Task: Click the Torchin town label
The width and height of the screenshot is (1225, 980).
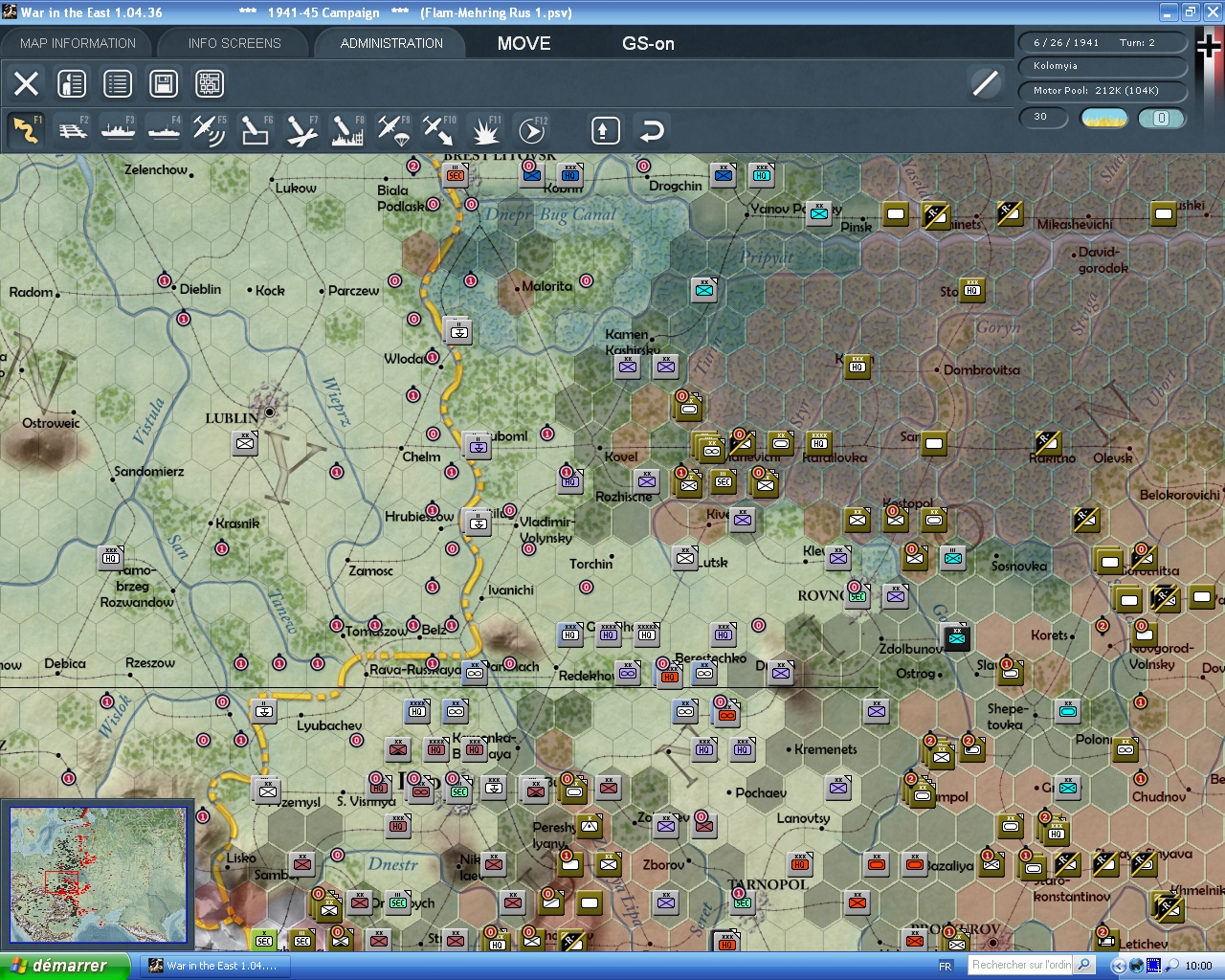Action: pyautogui.click(x=590, y=564)
